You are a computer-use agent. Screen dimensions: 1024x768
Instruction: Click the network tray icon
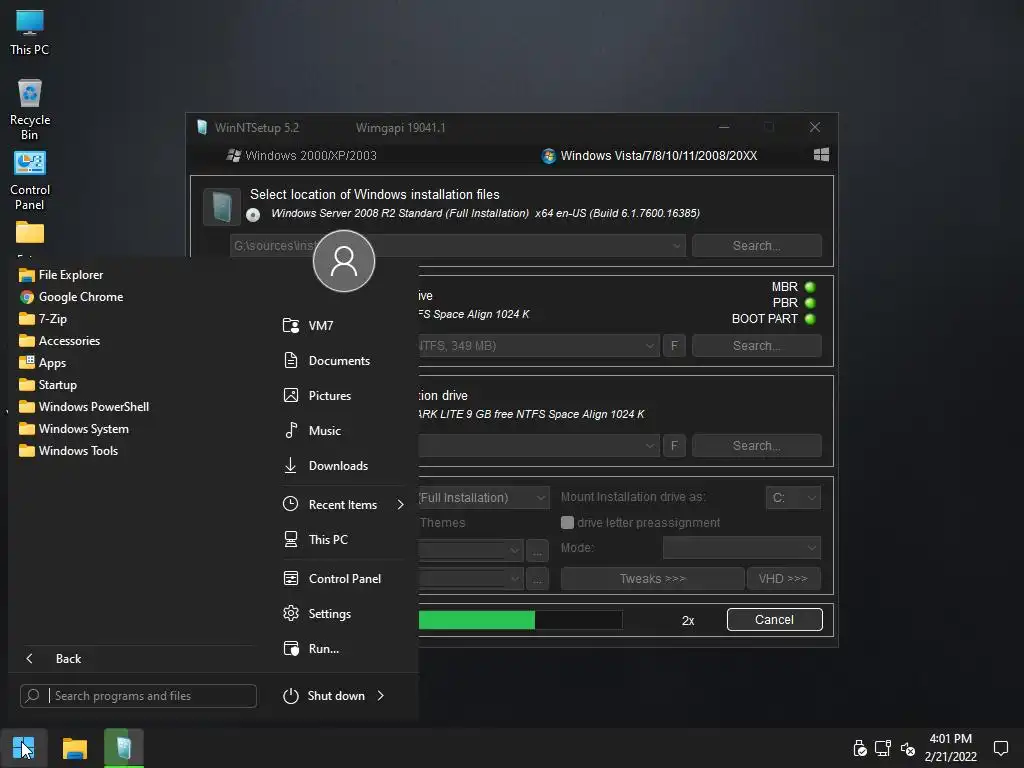[883, 748]
